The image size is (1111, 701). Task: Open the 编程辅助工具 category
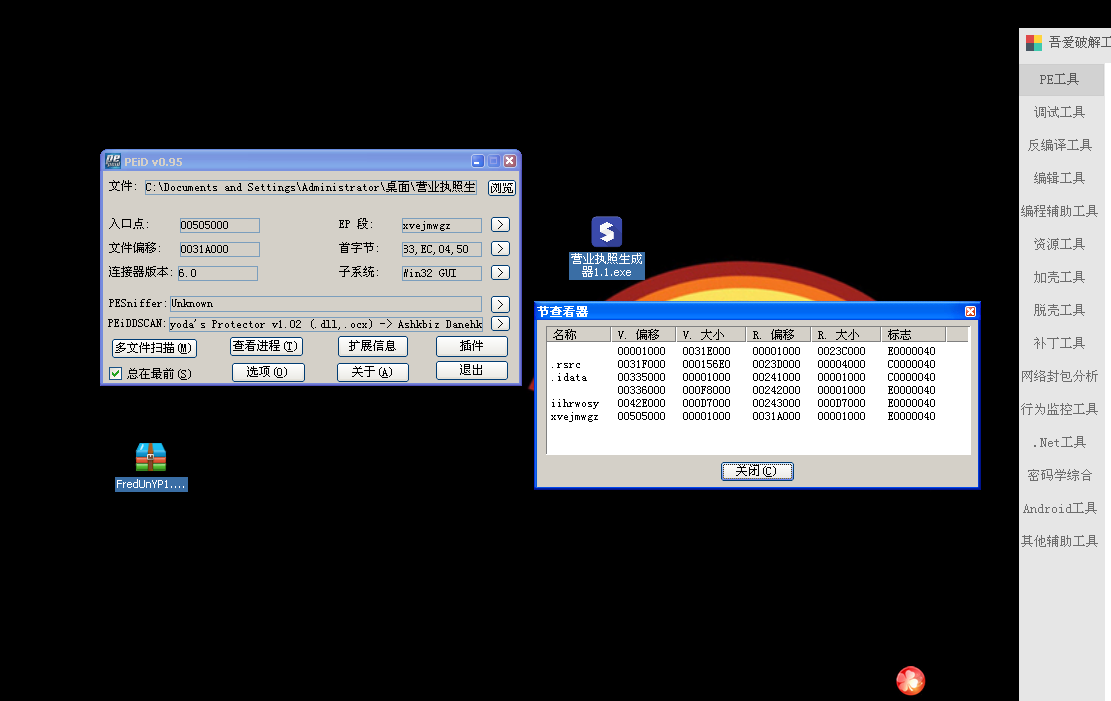click(1060, 211)
